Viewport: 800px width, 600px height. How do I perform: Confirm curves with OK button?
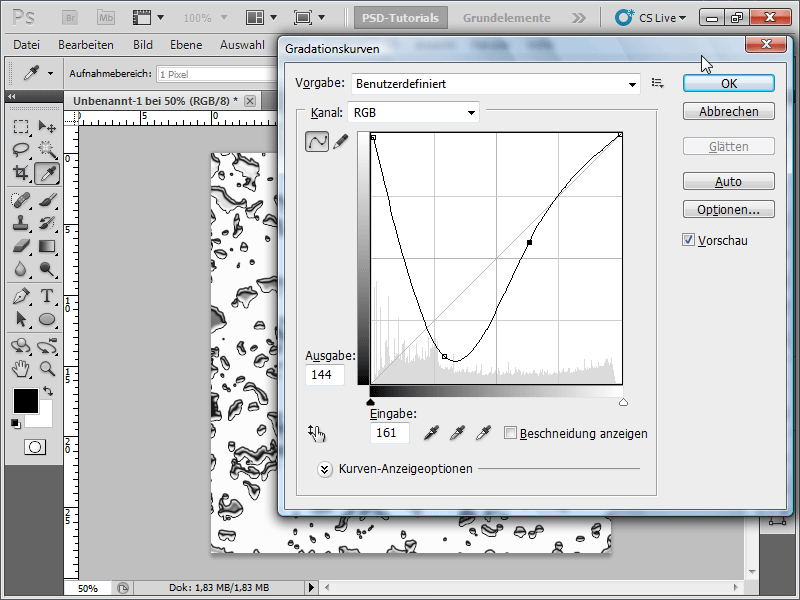729,84
